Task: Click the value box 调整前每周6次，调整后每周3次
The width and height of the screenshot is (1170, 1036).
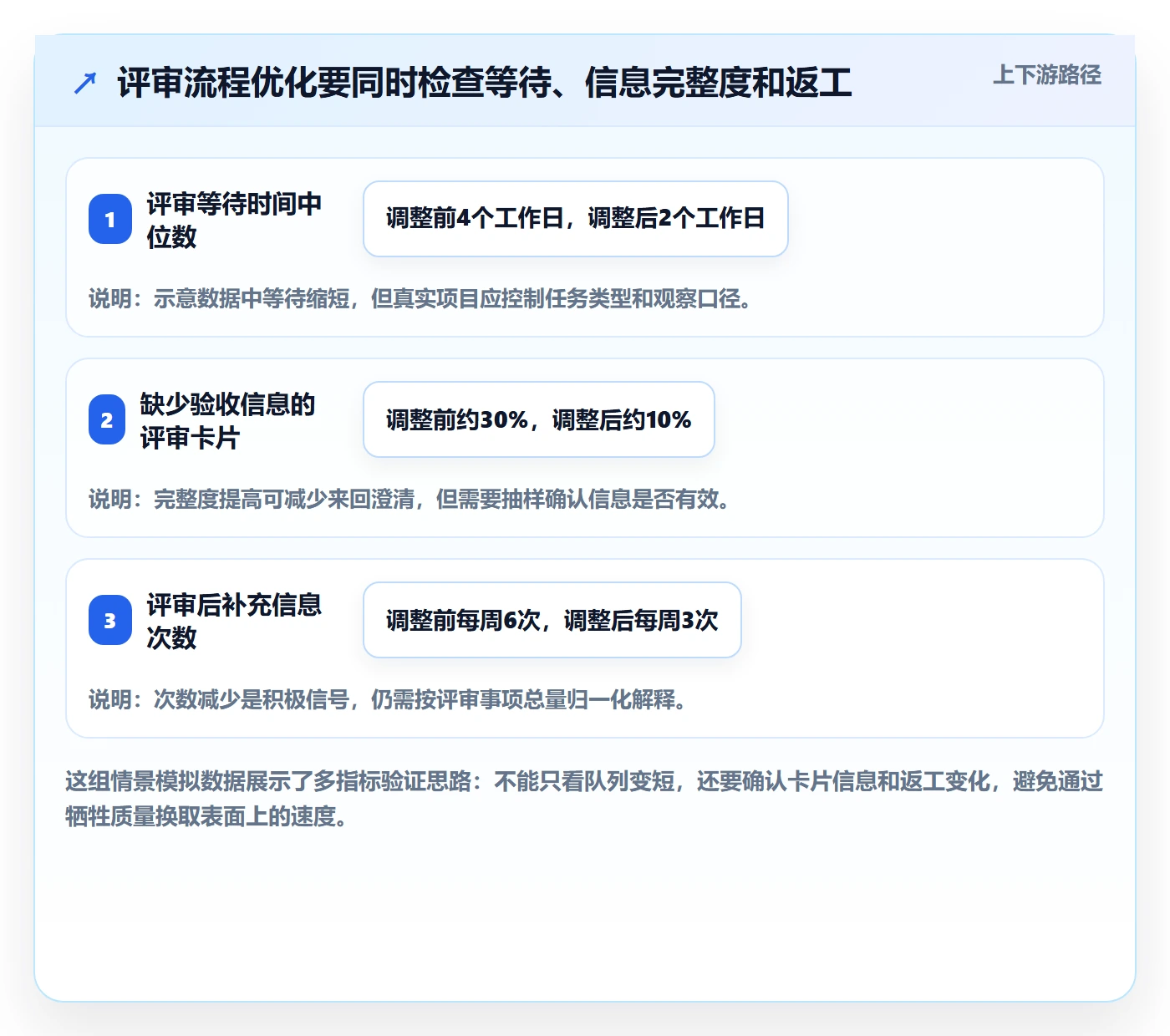Action: point(552,620)
